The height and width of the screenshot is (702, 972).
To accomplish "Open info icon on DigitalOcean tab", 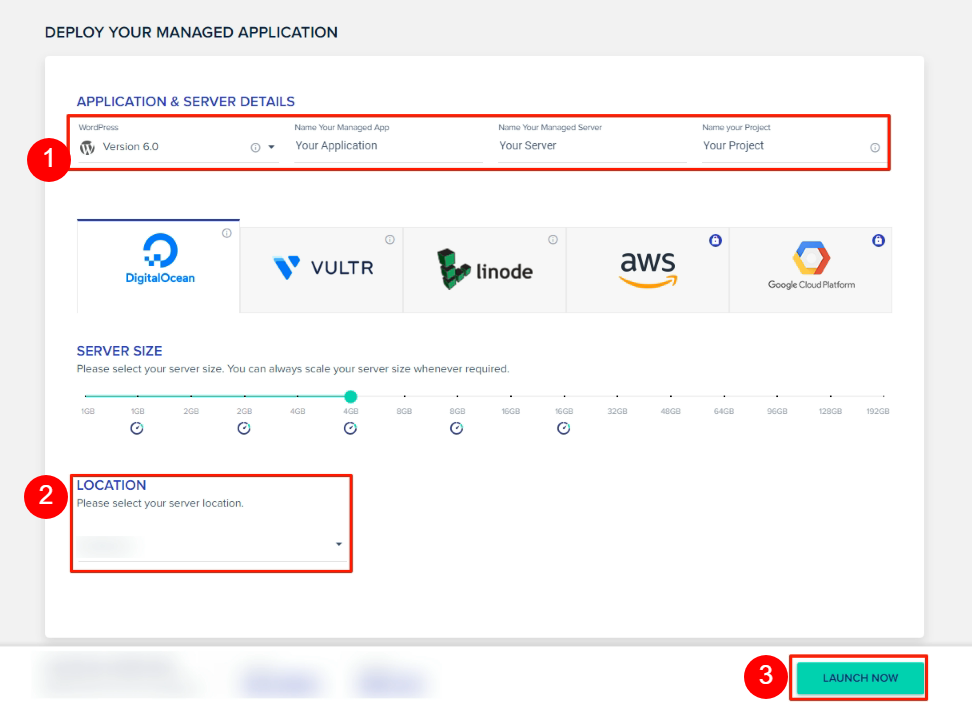I will coord(227,233).
